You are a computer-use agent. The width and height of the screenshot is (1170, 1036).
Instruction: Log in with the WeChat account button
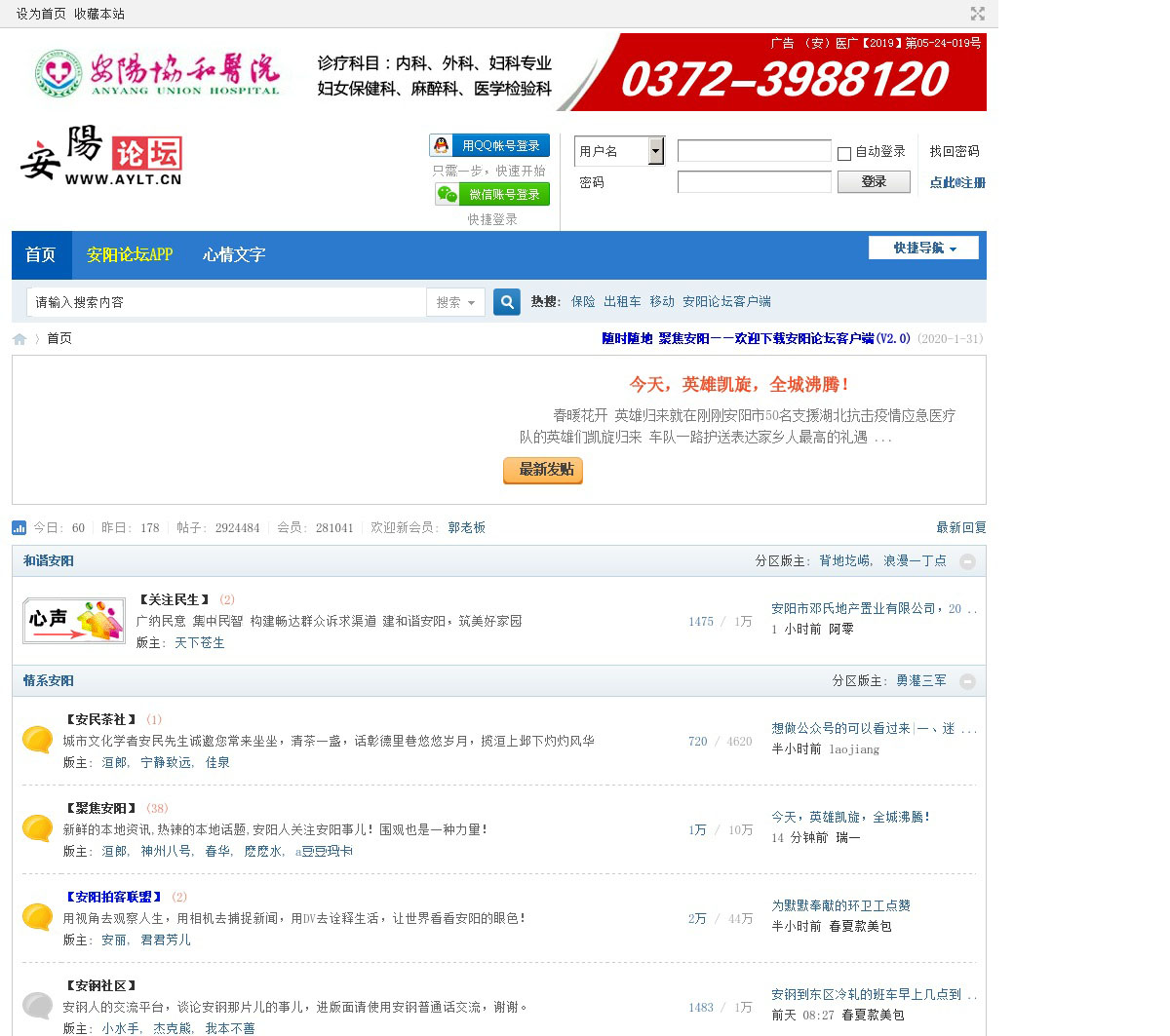pos(491,194)
